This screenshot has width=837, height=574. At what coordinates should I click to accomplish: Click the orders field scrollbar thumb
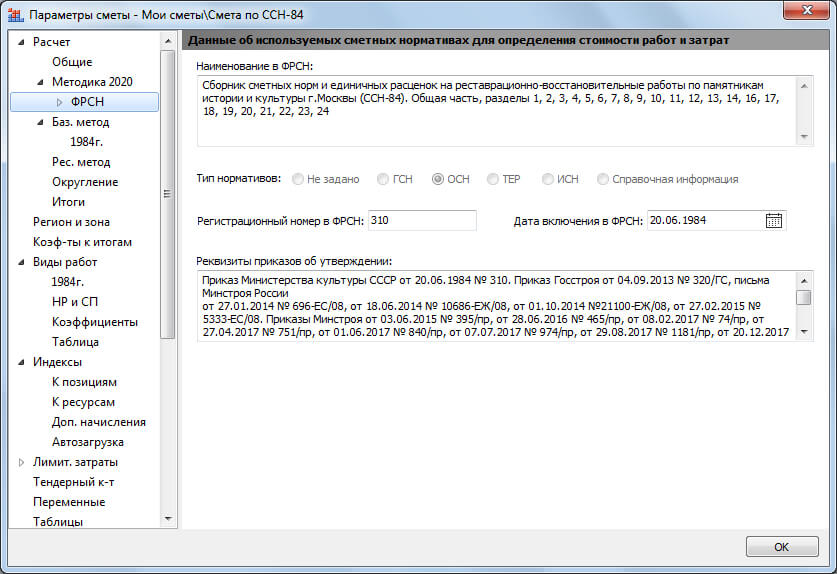point(804,297)
